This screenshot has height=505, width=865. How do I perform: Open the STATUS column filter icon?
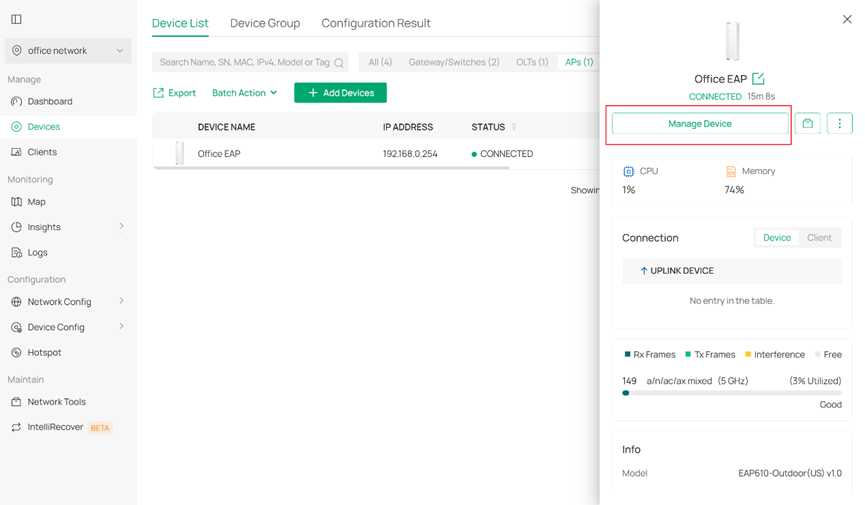[x=514, y=127]
